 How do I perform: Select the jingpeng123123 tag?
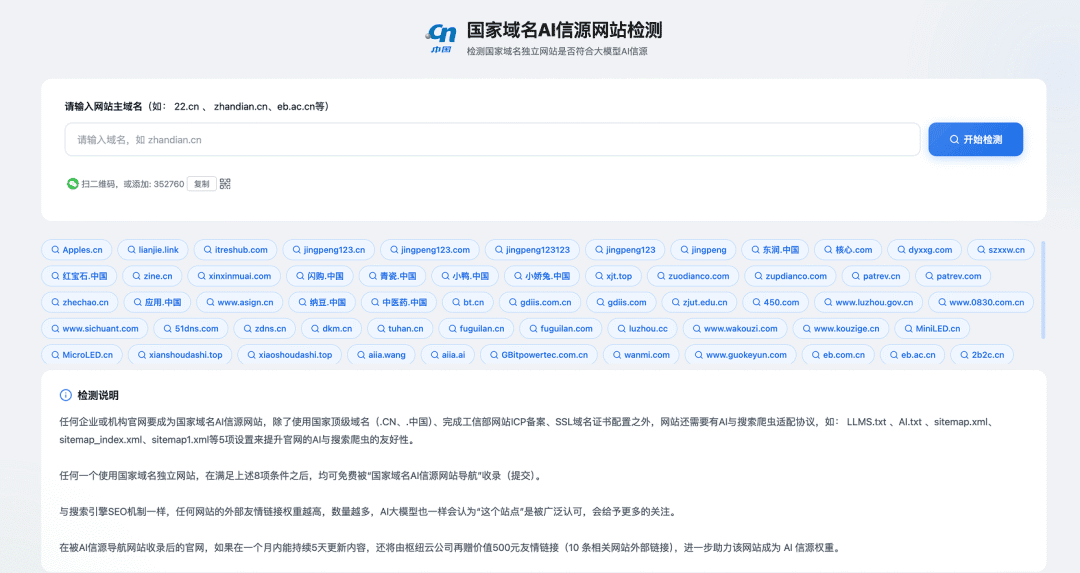532,250
